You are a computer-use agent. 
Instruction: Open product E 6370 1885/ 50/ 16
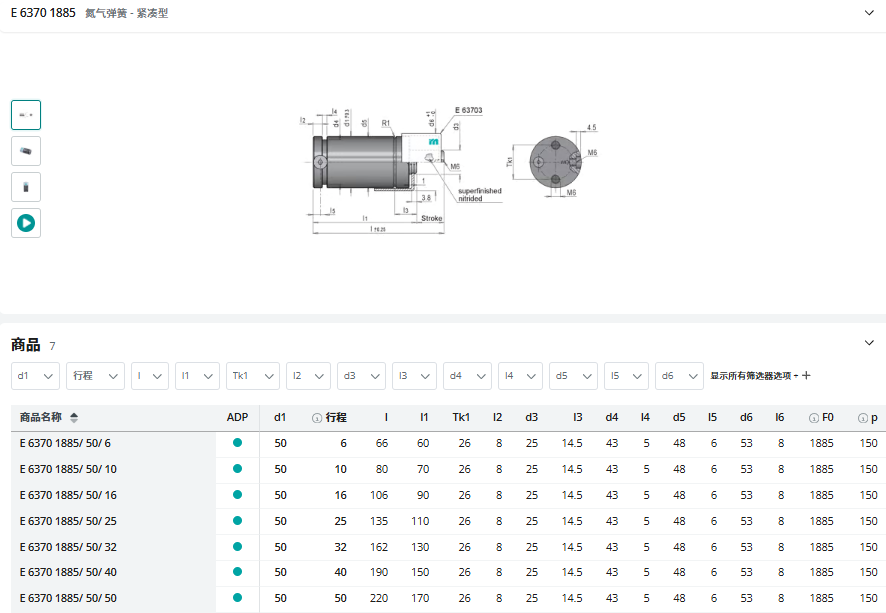68,495
